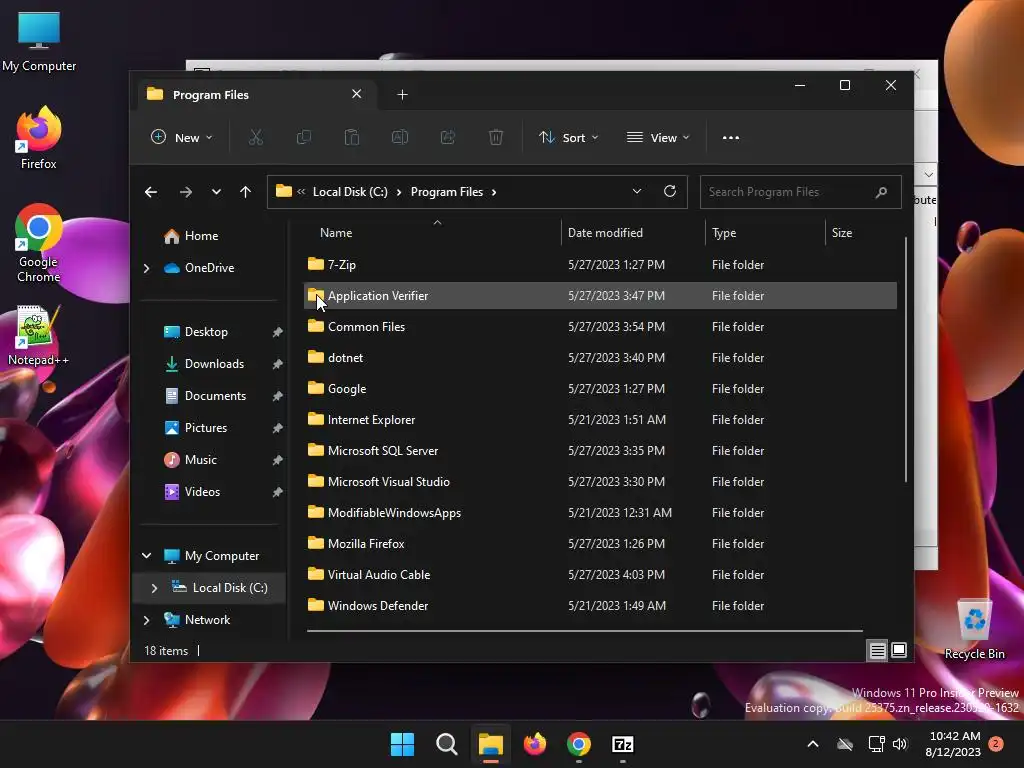The image size is (1024, 768).
Task: Switch to details view layout icon
Action: 877,650
